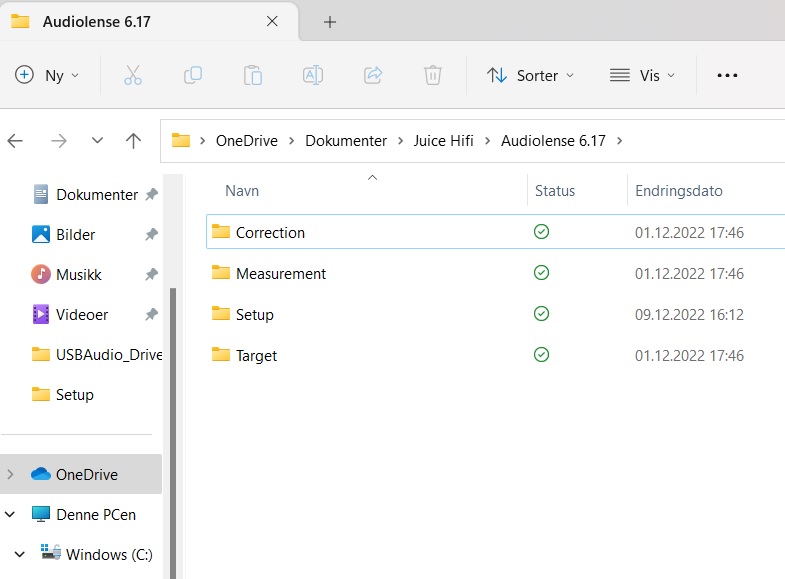Click the Measurement folder icon
Image resolution: width=785 pixels, height=579 pixels.
pos(221,272)
